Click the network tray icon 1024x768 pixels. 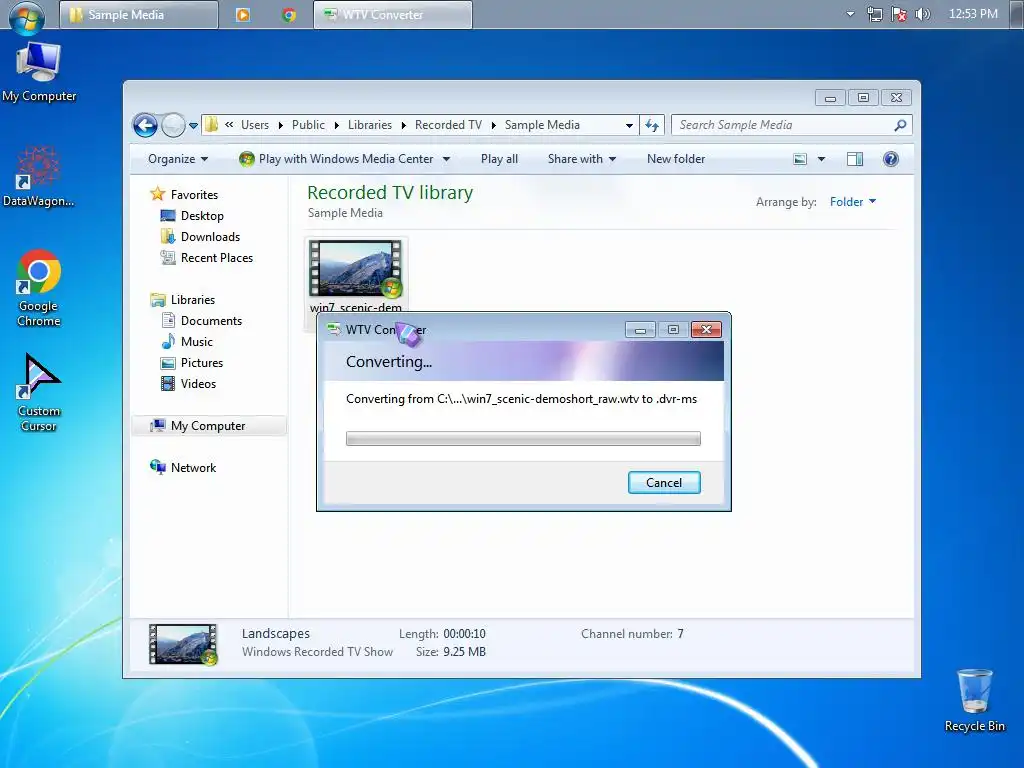click(x=874, y=14)
